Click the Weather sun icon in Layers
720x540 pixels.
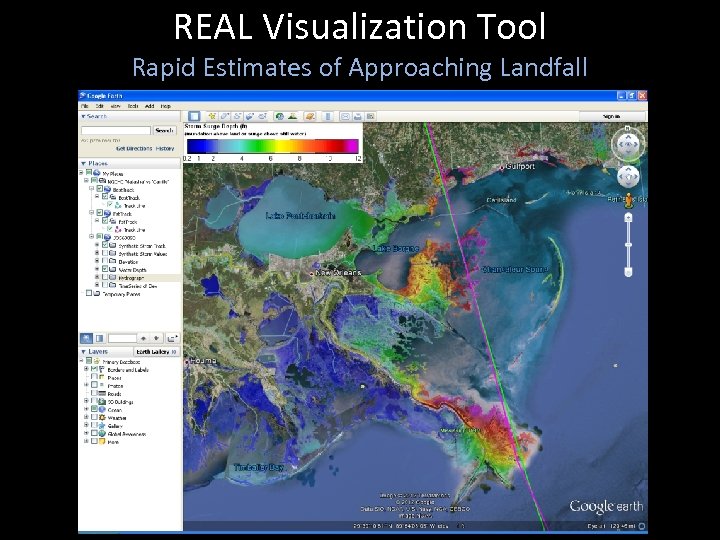point(102,418)
